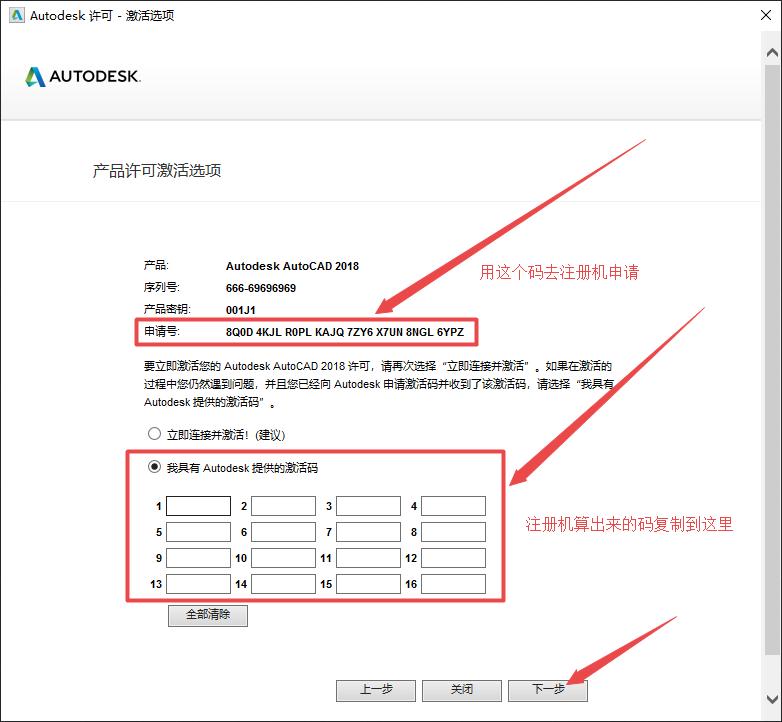Viewport: 782px width, 722px height.
Task: Click activation code input field 7
Action: (368, 532)
